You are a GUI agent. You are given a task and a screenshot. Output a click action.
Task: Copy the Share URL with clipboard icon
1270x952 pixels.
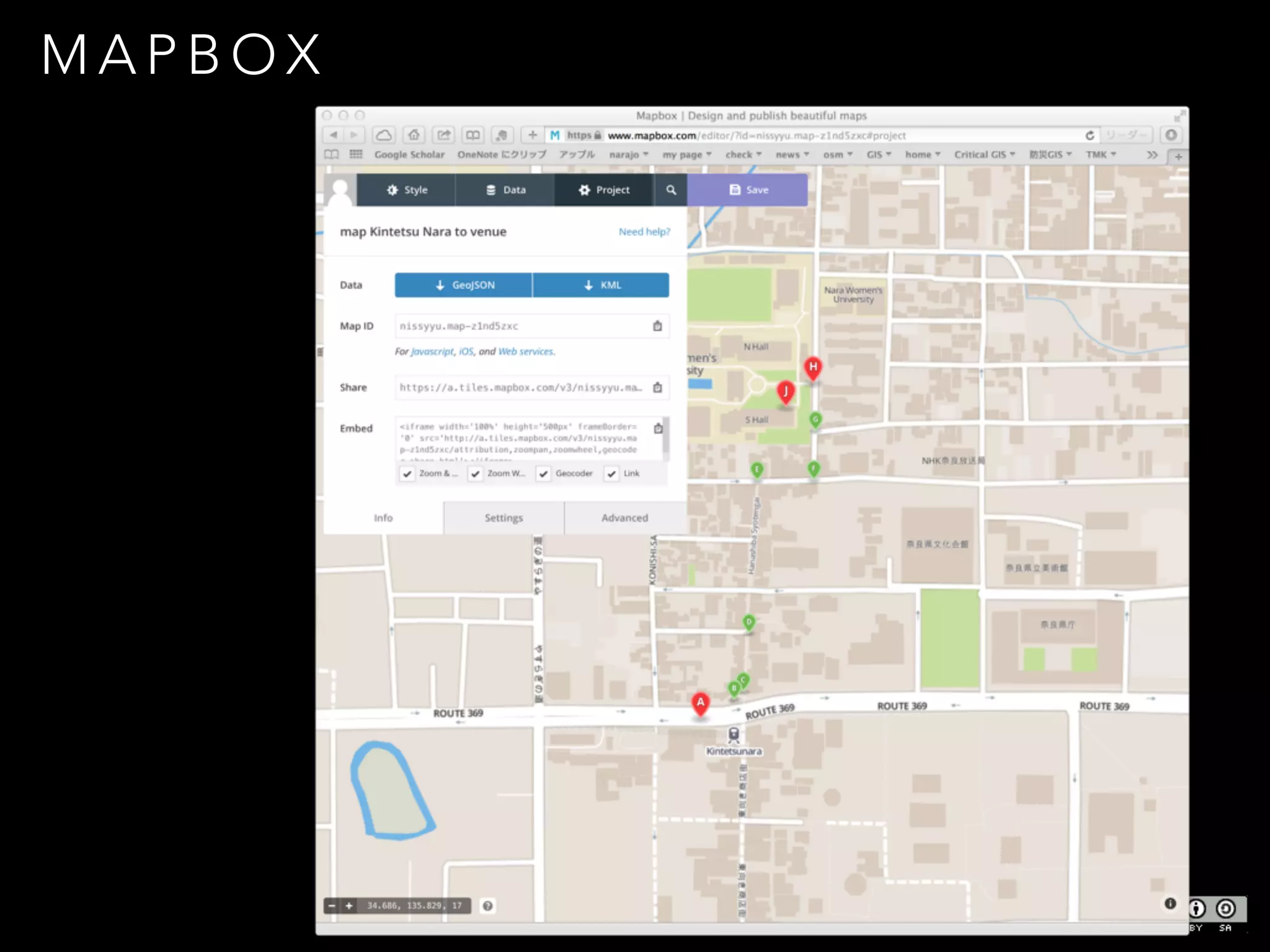(x=657, y=387)
